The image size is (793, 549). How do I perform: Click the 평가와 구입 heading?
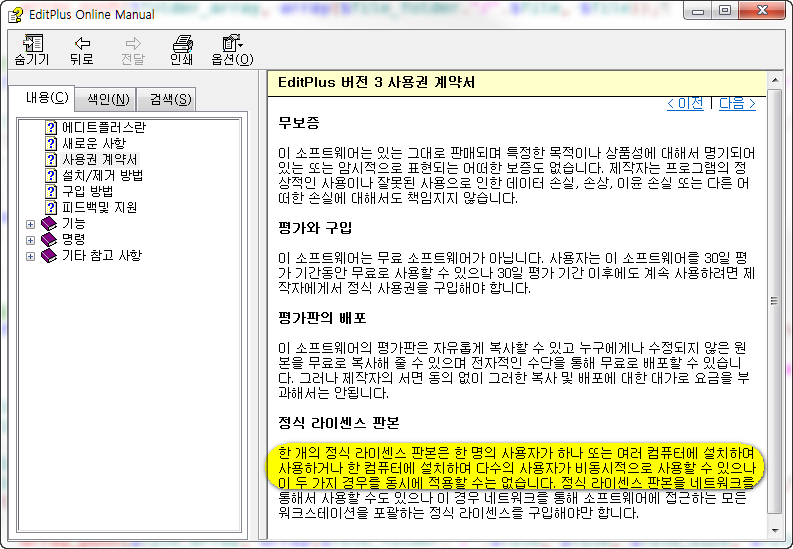315,228
